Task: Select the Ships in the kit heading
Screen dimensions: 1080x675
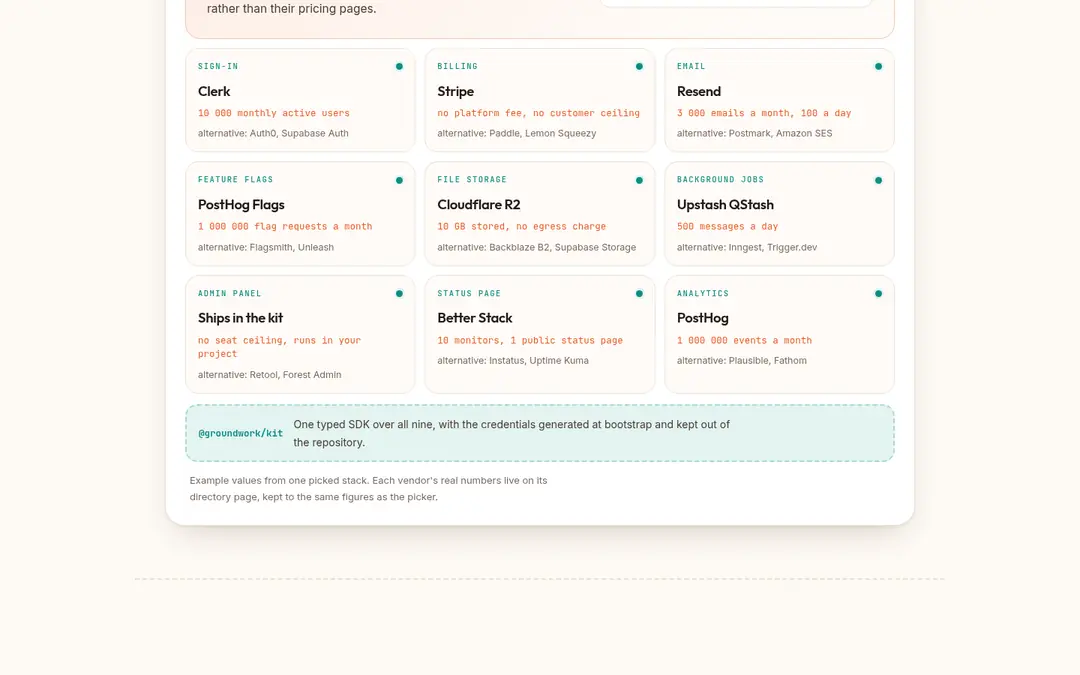Action: click(x=240, y=318)
